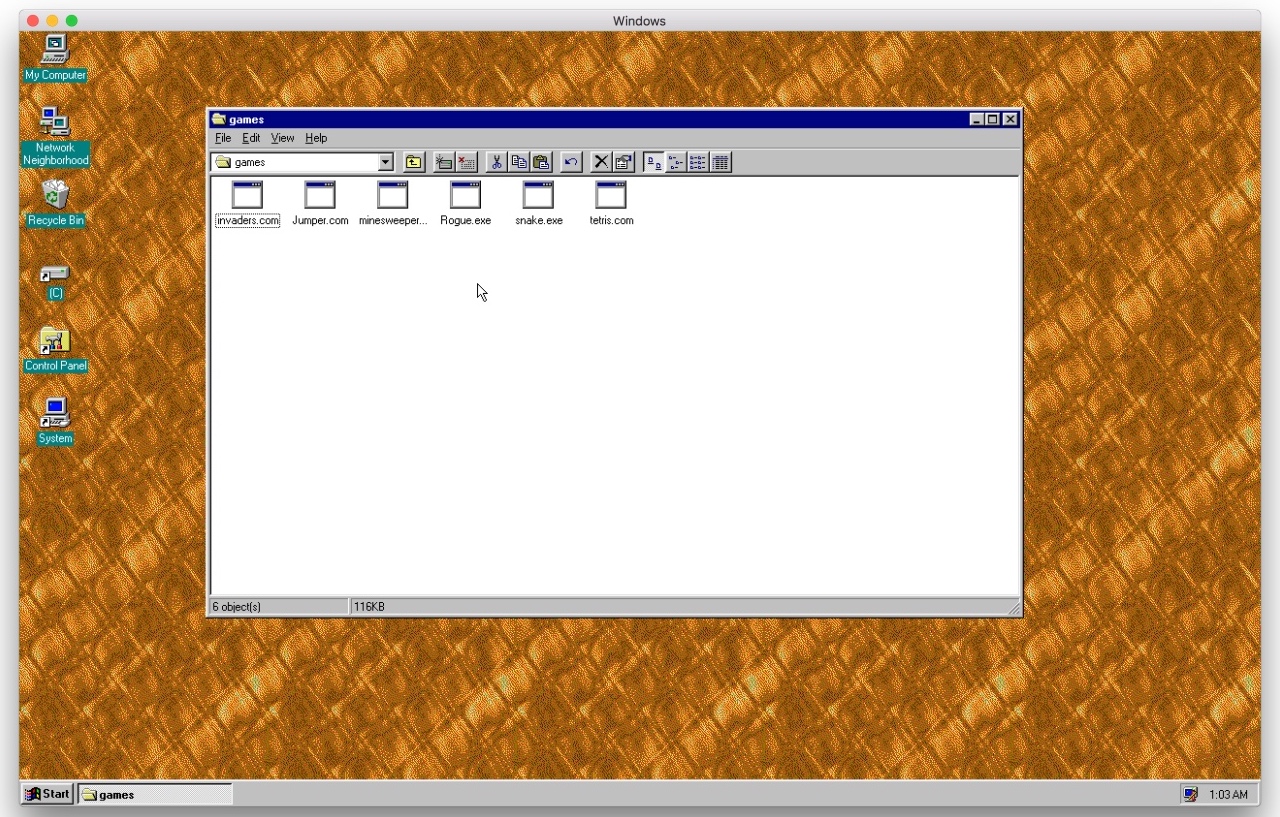Screen dimensions: 1280x817
Task: Click the Copy toolbar icon
Action: 519,162
